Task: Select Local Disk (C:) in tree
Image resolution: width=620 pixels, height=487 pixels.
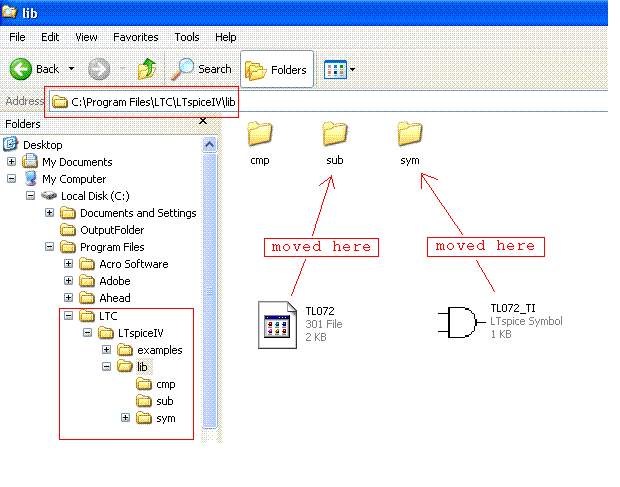Action: pos(95,196)
